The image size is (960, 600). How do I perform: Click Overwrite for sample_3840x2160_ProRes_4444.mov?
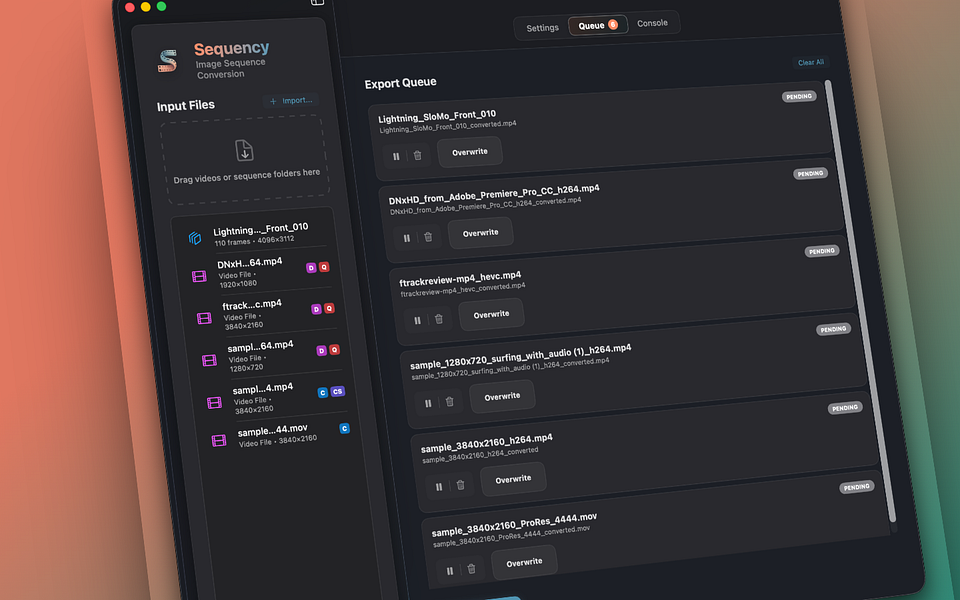coord(524,562)
